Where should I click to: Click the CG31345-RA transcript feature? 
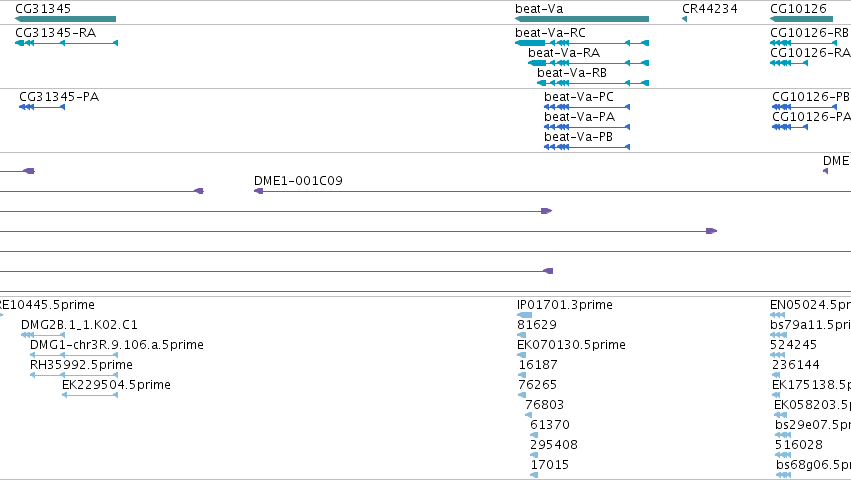(66, 43)
